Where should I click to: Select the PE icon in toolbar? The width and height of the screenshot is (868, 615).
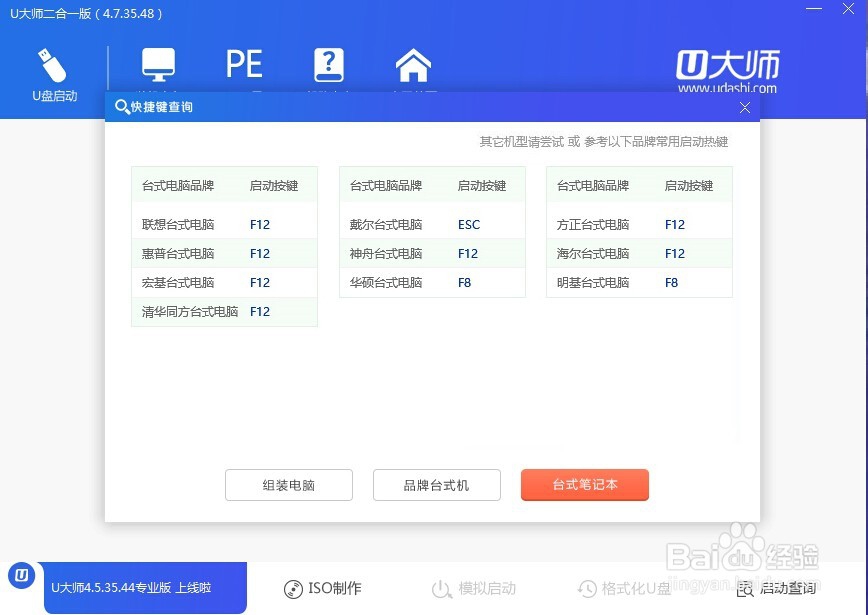pos(244,64)
